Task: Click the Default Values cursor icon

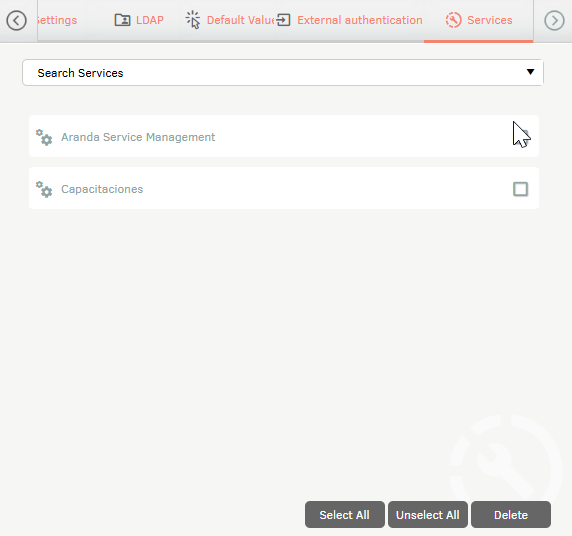Action: pyautogui.click(x=193, y=20)
